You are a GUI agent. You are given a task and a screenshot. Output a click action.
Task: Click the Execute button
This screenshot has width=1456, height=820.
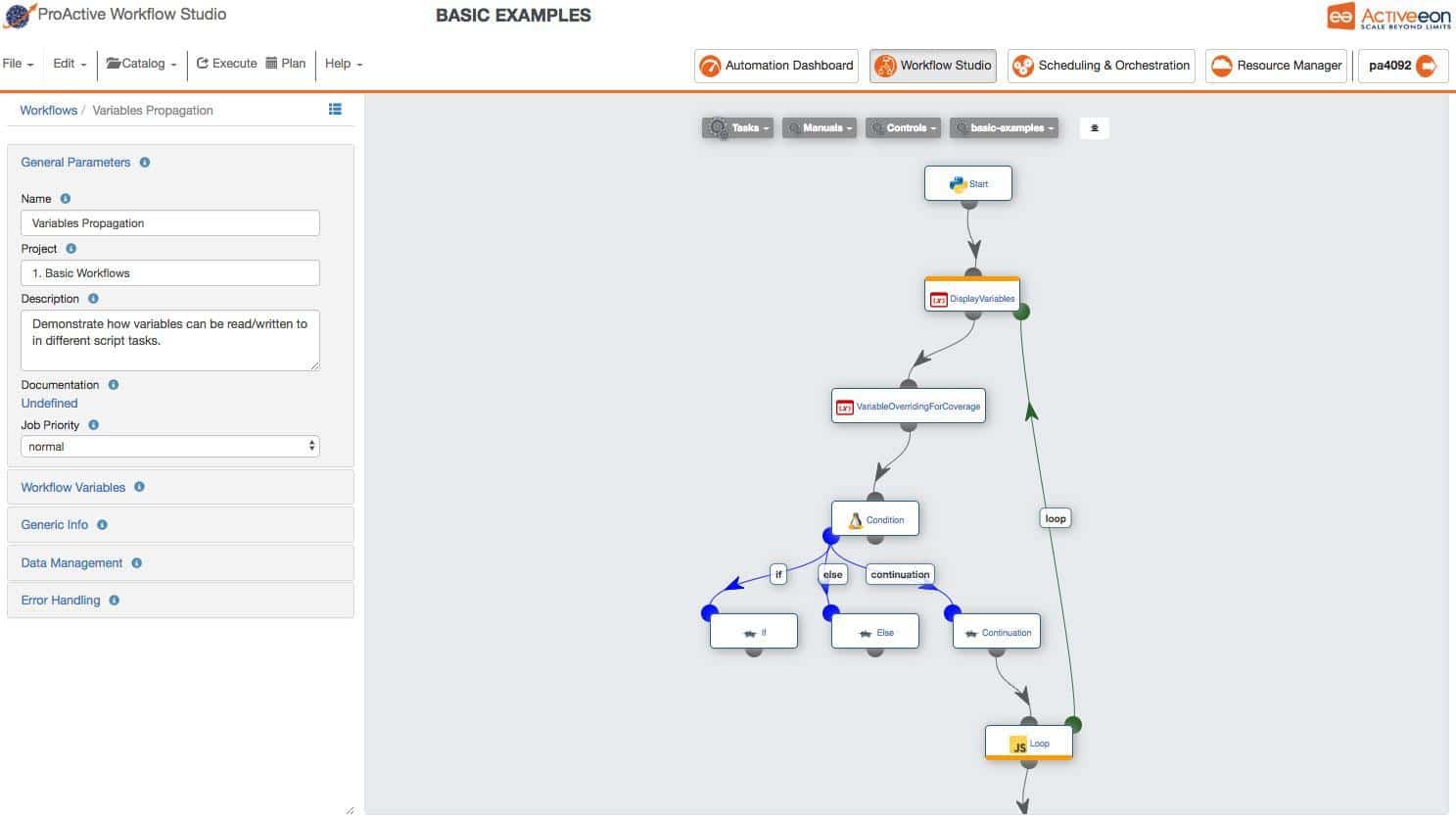(x=227, y=64)
